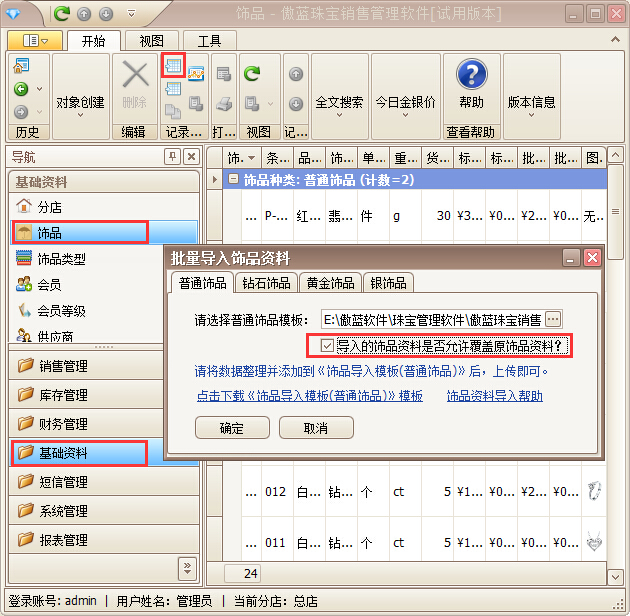The height and width of the screenshot is (616, 630).
Task: Click the green refresh icon in 视图 group
Action: coord(252,73)
